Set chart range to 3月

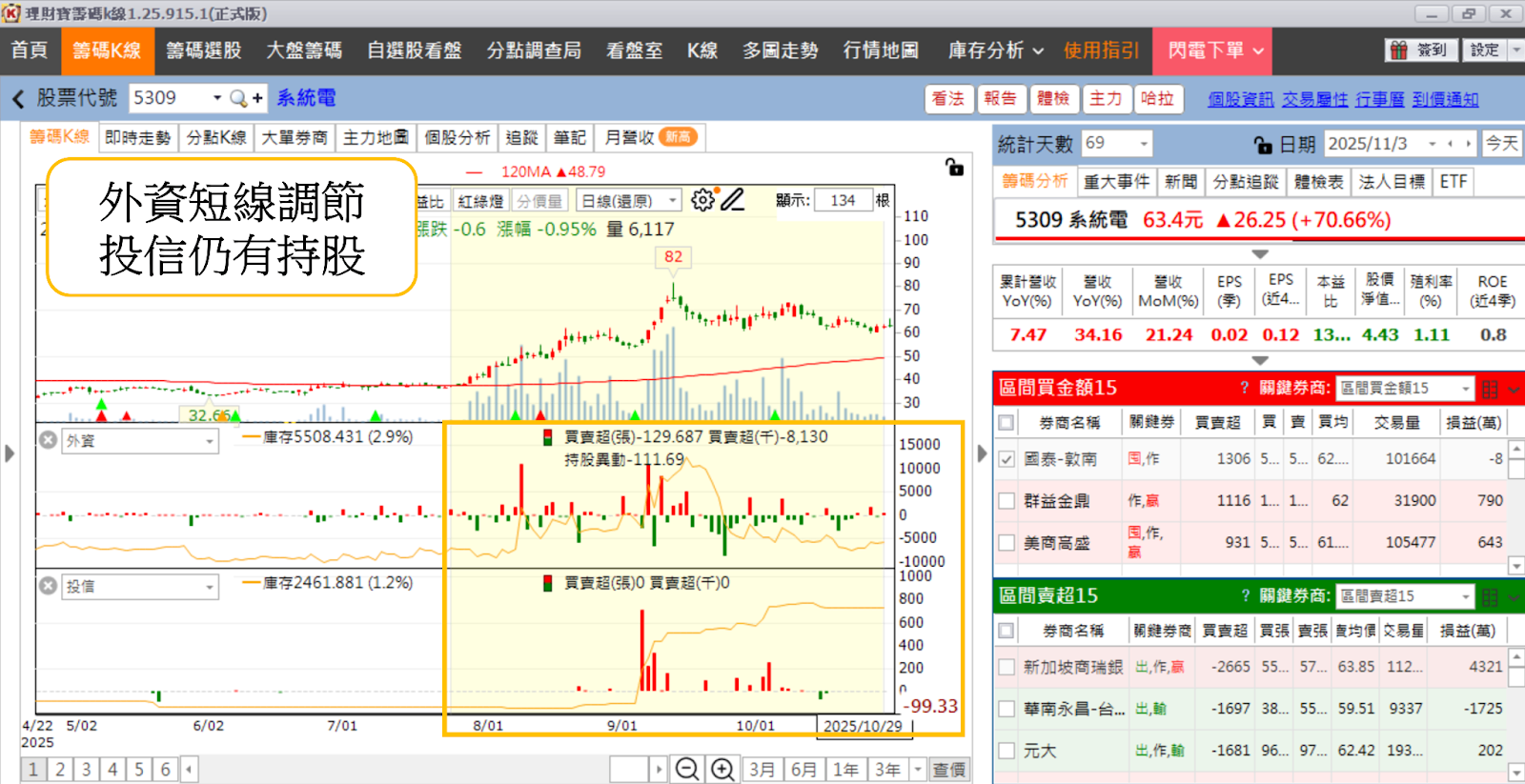(x=762, y=769)
